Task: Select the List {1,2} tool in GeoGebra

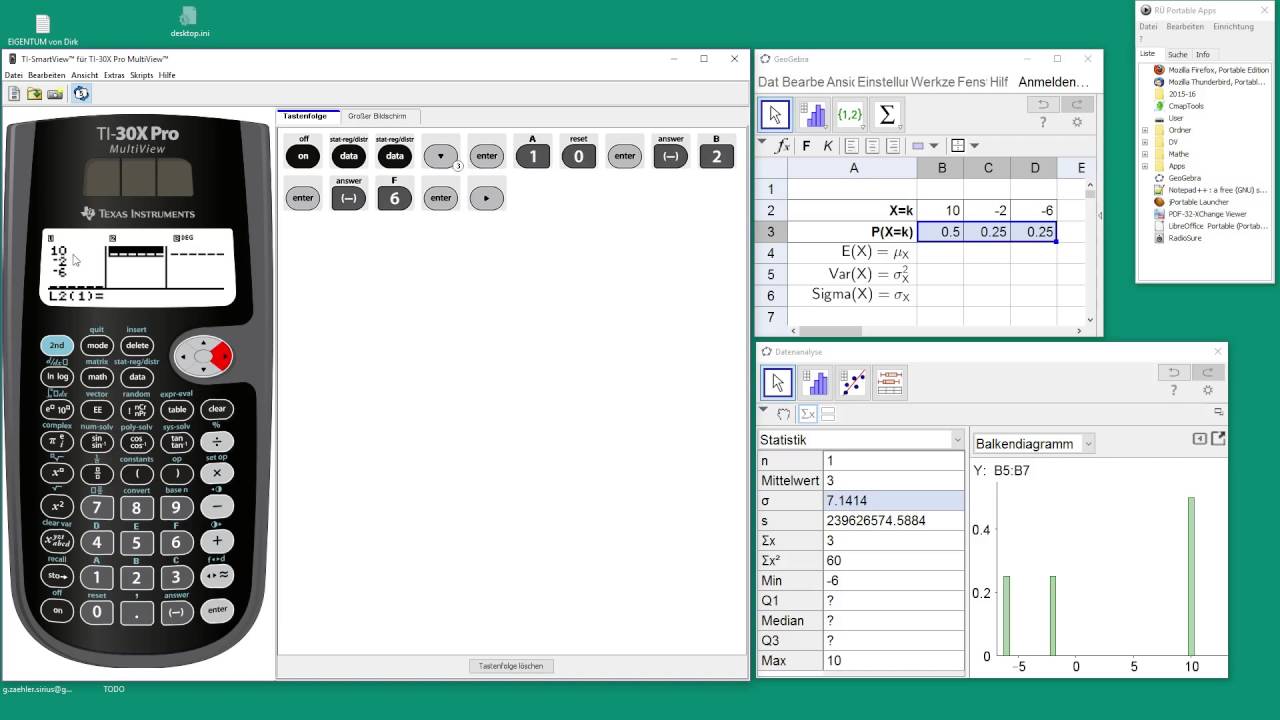Action: [x=850, y=115]
